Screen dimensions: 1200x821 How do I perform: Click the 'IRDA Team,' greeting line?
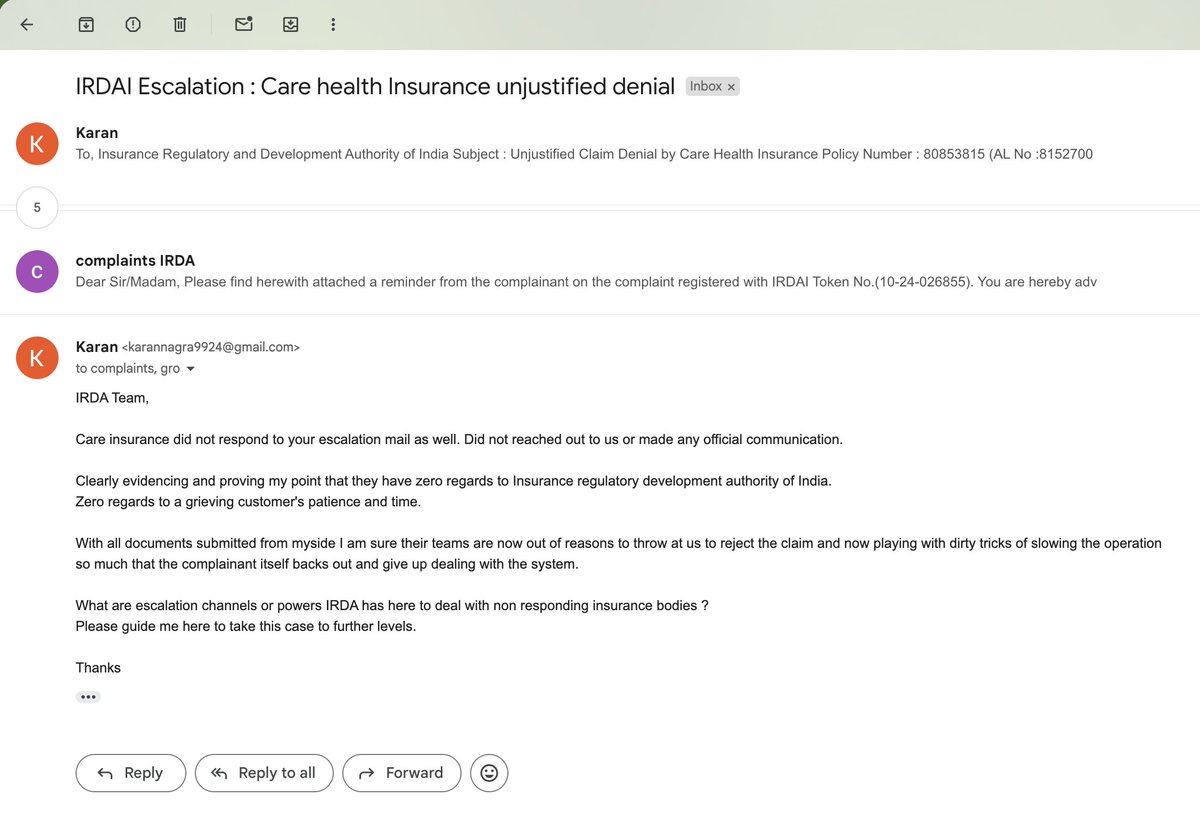point(112,398)
